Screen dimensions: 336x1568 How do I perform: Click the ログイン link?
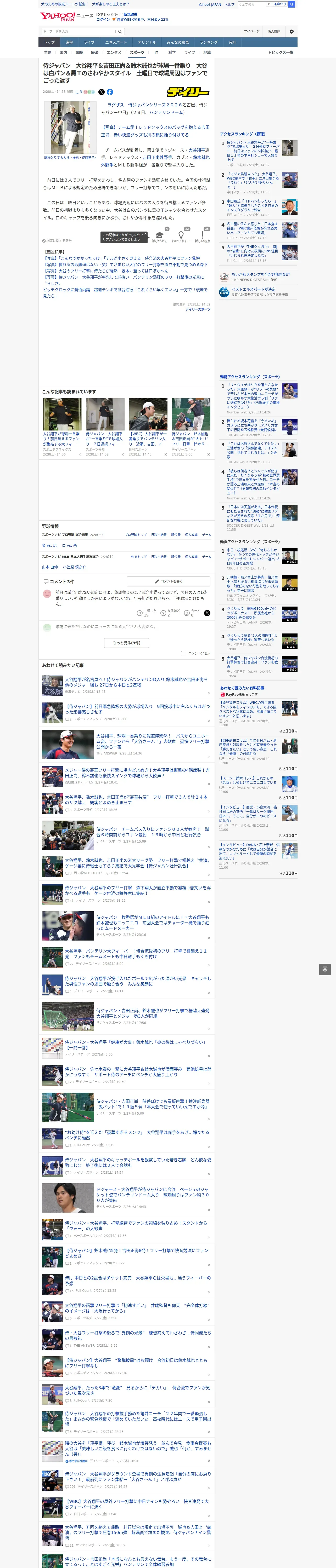click(x=103, y=20)
